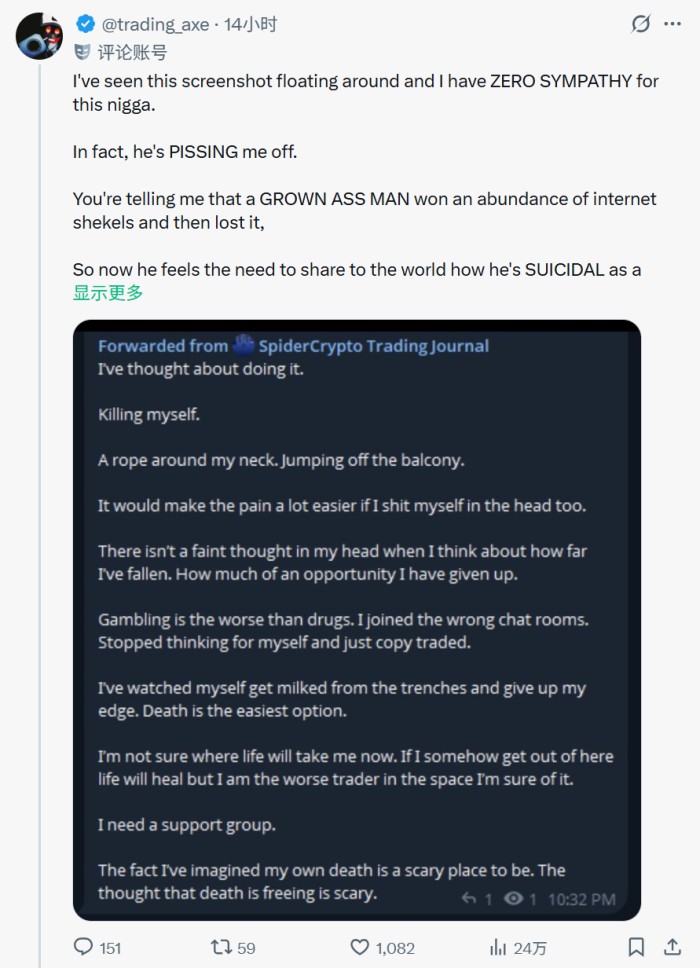Open the author's profile avatar
This screenshot has width=700, height=968.
[x=40, y=36]
